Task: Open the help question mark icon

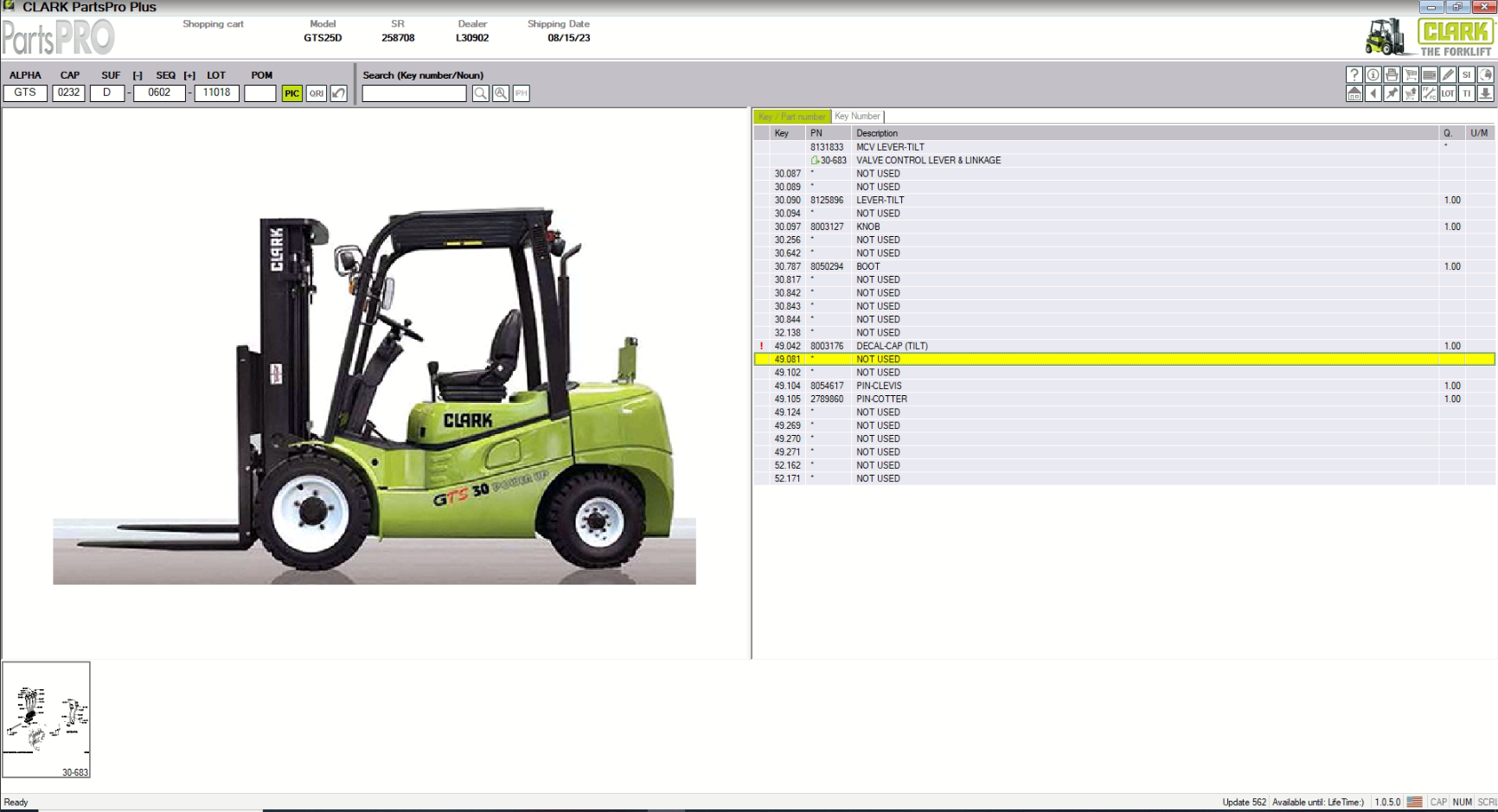Action: (x=1354, y=75)
